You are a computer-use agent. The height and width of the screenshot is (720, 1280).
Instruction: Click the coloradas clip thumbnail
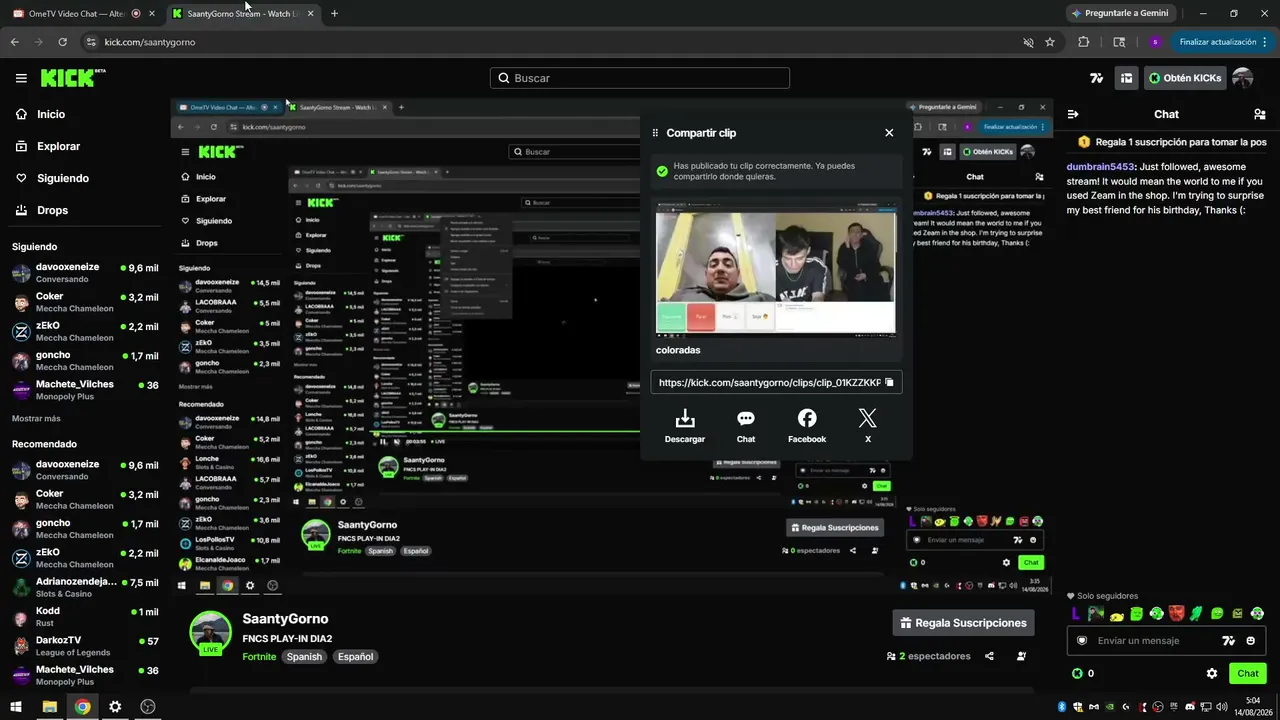pos(776,271)
